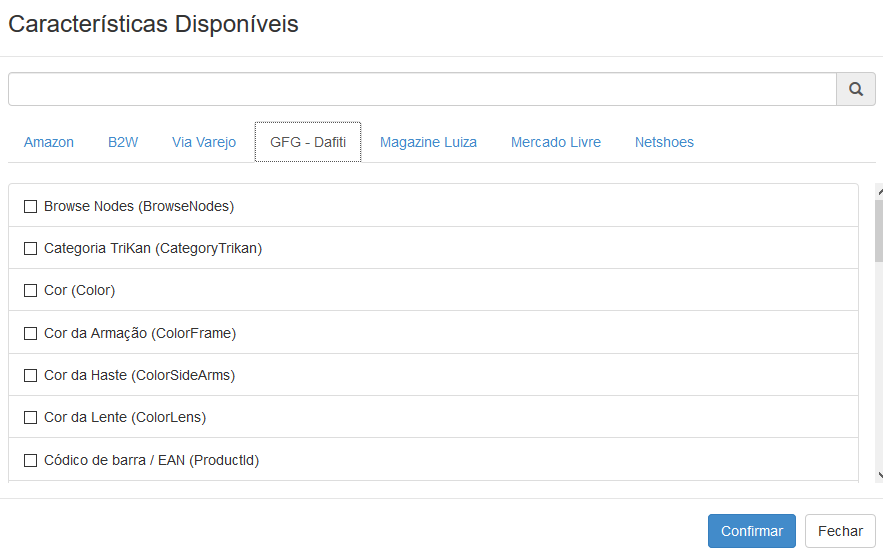The width and height of the screenshot is (883, 550).
Task: Check the Browse Nodes (BrowseNodes) checkbox
Action: 30,207
